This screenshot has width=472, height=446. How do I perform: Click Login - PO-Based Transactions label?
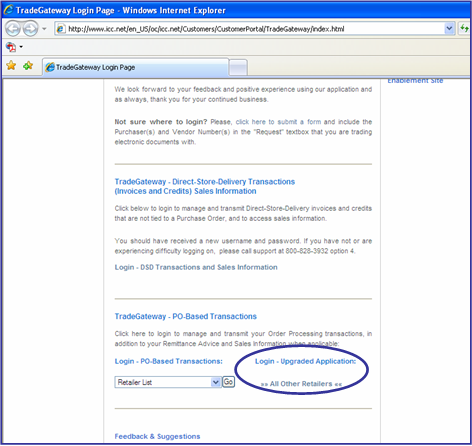(169, 361)
